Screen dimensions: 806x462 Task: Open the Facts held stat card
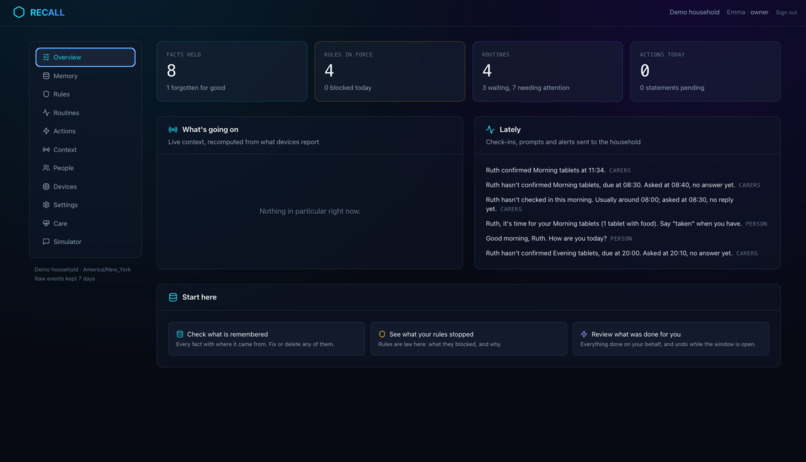[x=232, y=71]
